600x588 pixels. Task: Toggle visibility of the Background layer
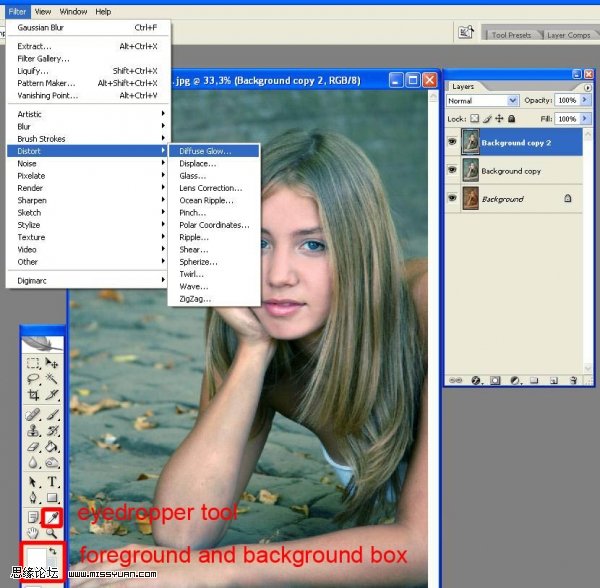[452, 198]
